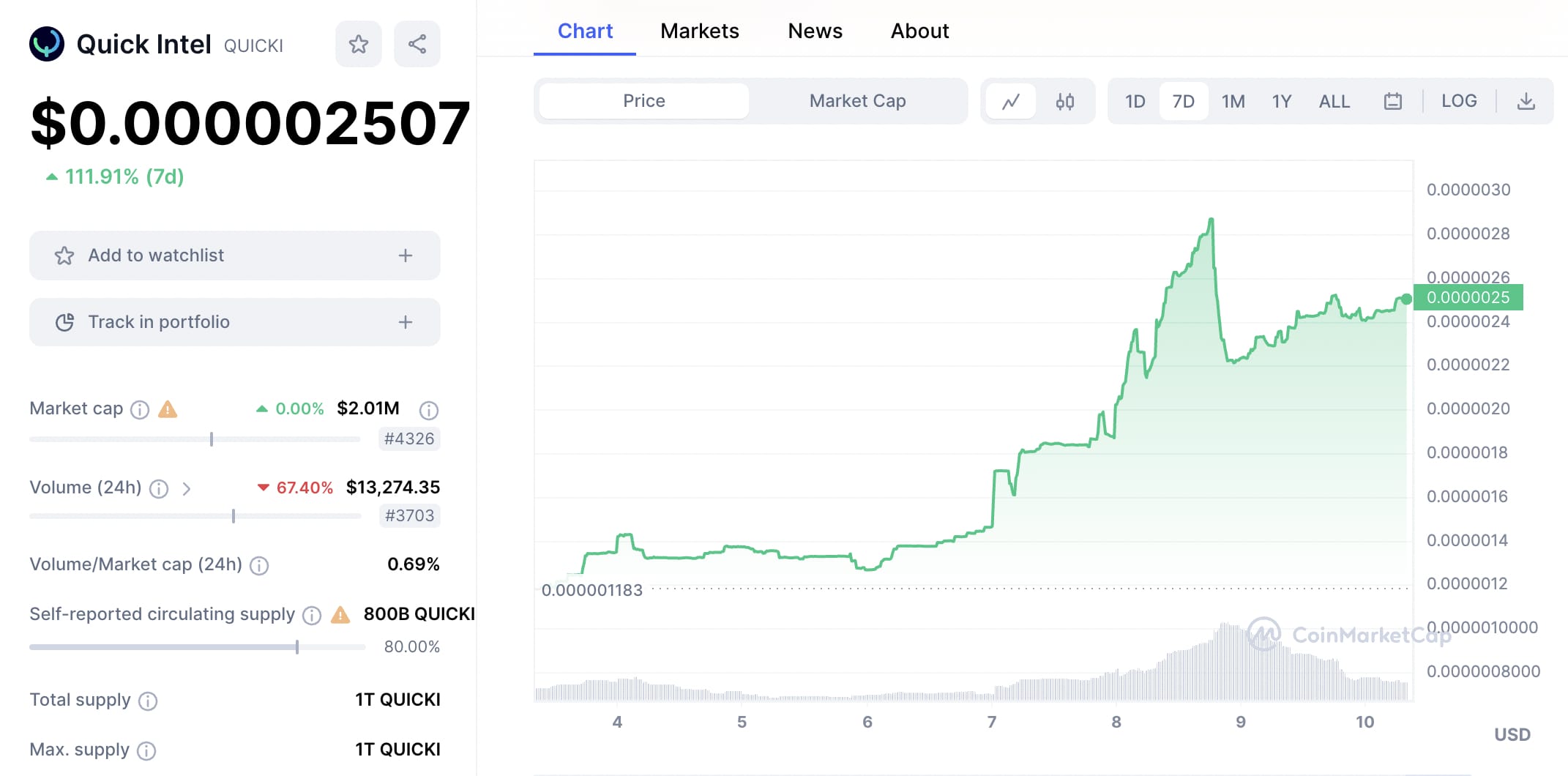This screenshot has width=1568, height=776.
Task: Click the star favorite icon beside QUICKI
Action: click(359, 45)
